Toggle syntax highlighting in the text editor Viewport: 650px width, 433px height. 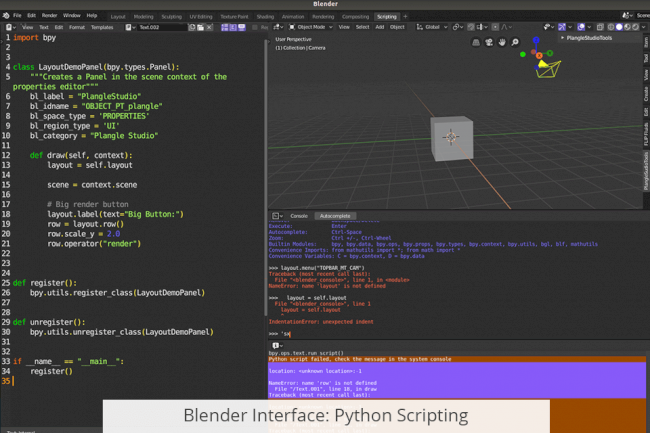pyautogui.click(x=242, y=27)
